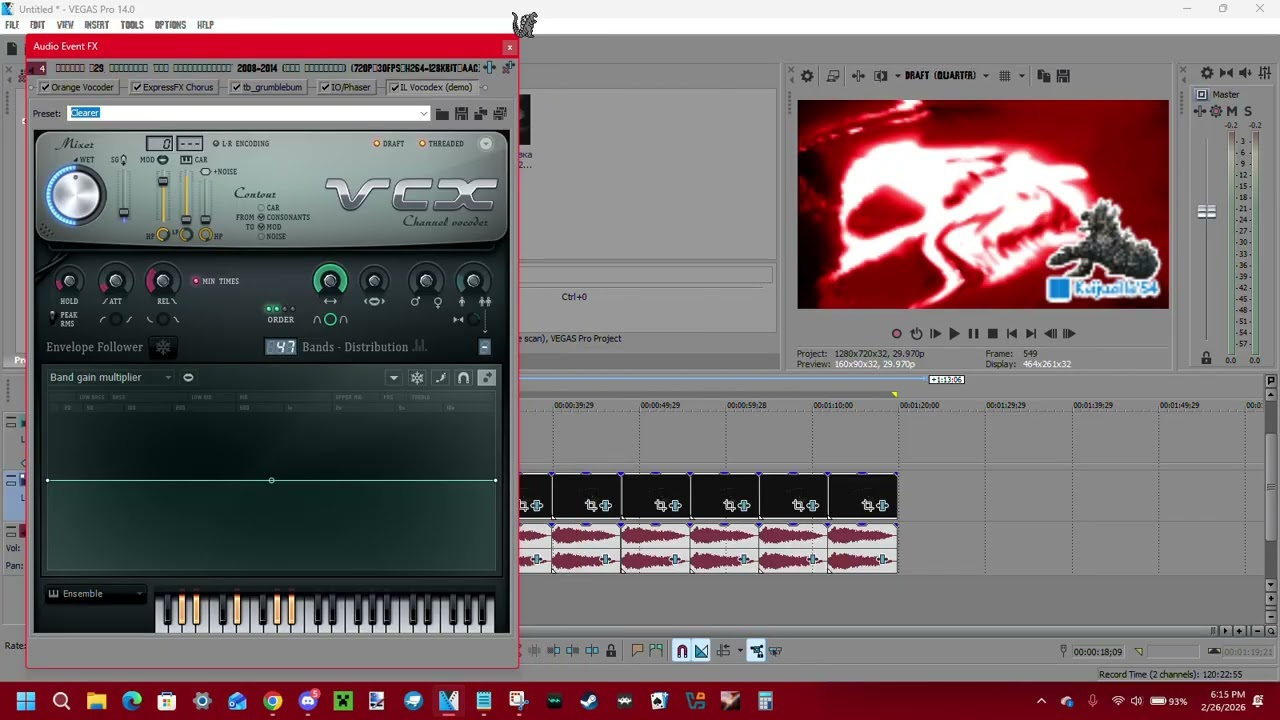Click the Remove Selected Plug-In icon
This screenshot has width=1280, height=720.
pyautogui.click(x=508, y=68)
